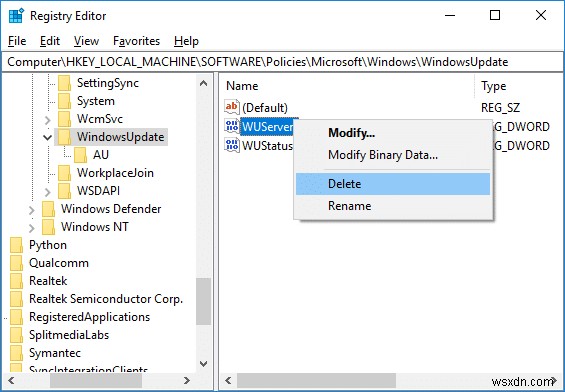Expand the Windows Defender key
The width and height of the screenshot is (565, 392).
click(x=32, y=210)
